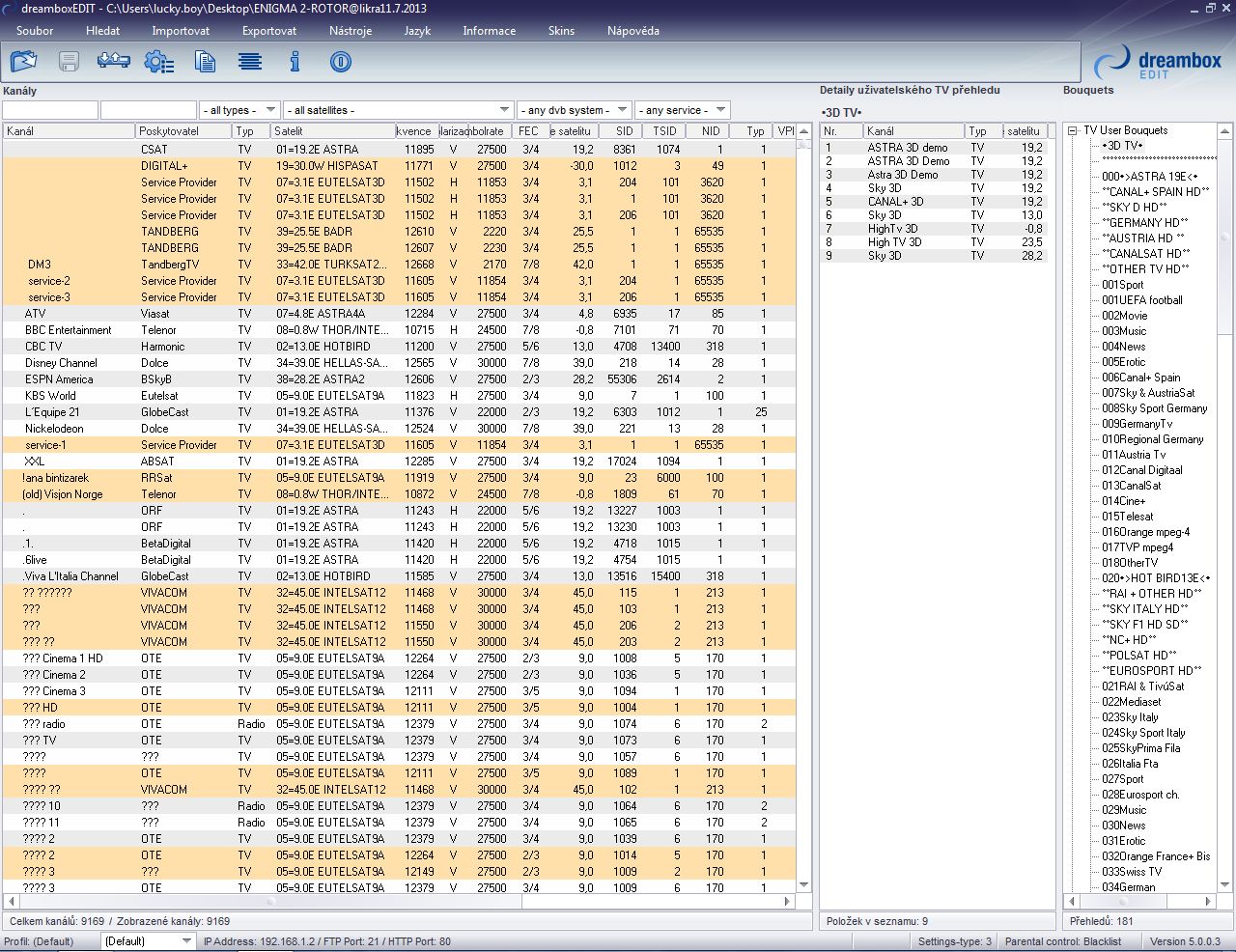
Task: Open the Jazyk menu
Action: 417,31
